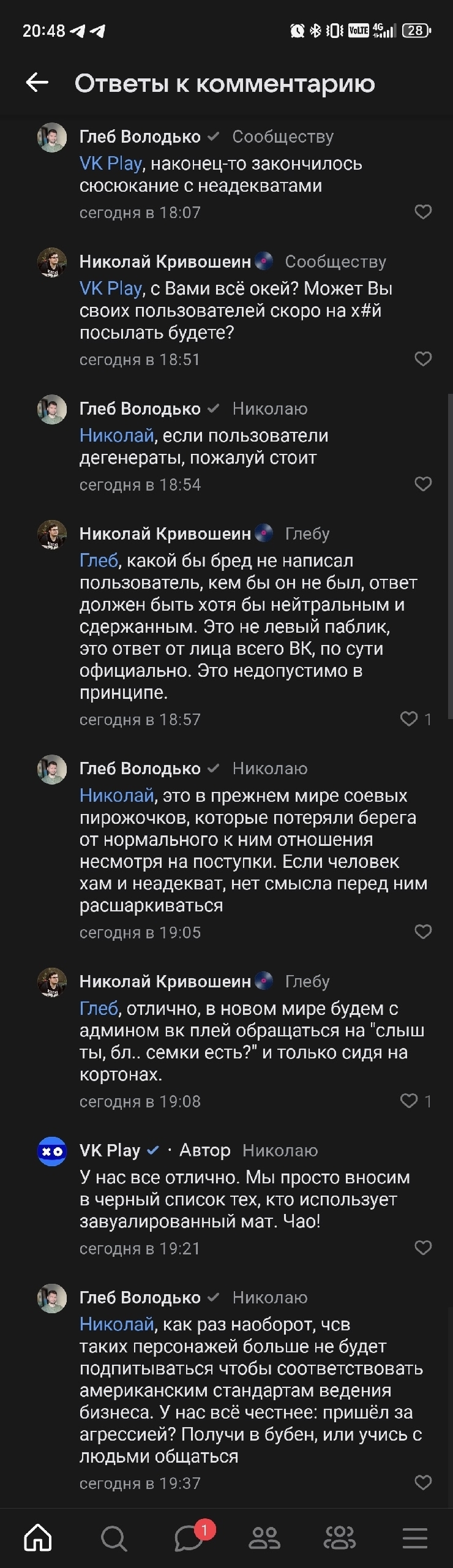Tap the Николай mention in 18:54 reply
453x1568 pixels.
coord(116,435)
